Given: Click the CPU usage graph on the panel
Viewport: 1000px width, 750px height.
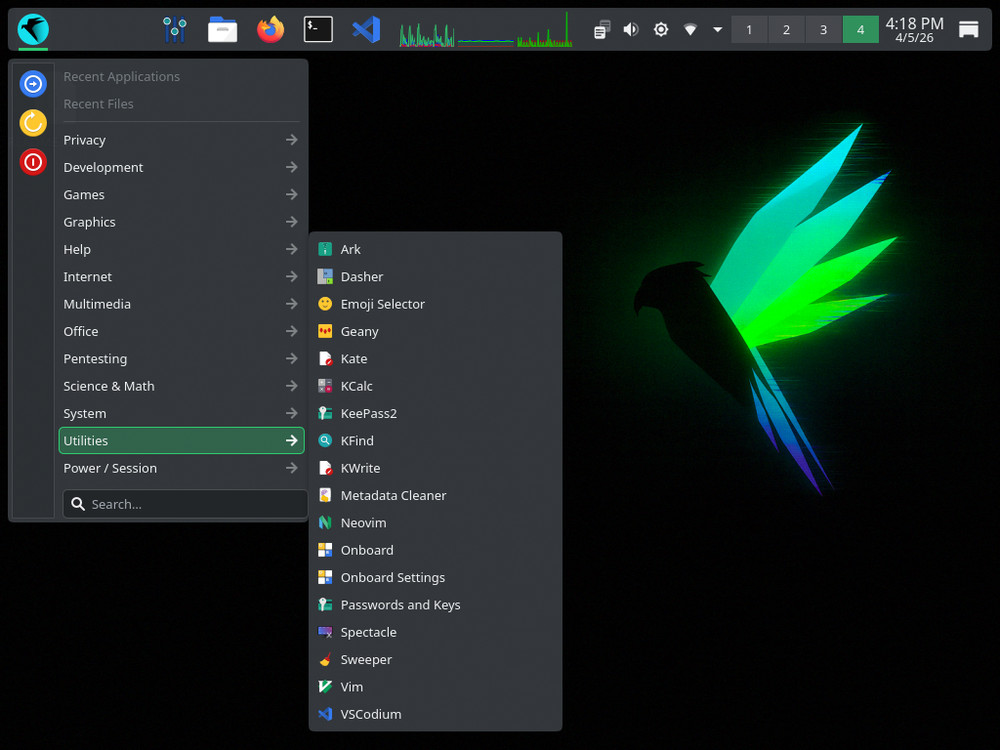Looking at the screenshot, I should coord(425,29).
